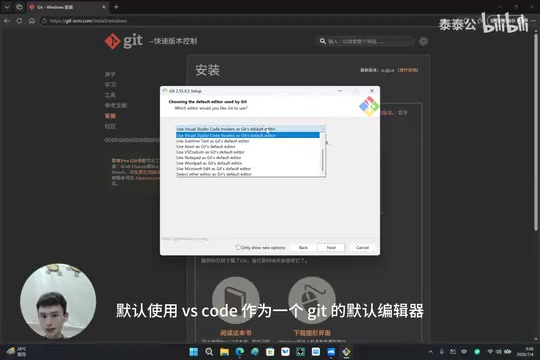Choose VSCodium as Git's default editor
The image size is (540, 360).
248,152
